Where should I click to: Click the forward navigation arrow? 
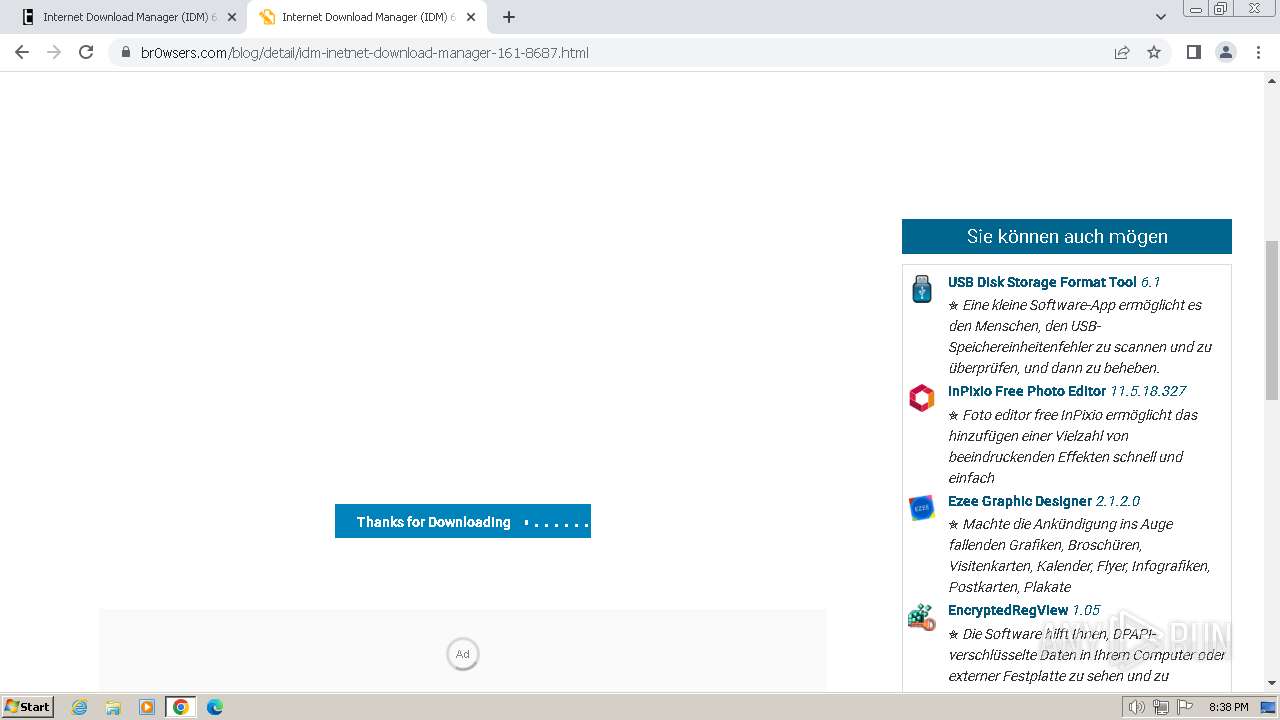click(54, 52)
